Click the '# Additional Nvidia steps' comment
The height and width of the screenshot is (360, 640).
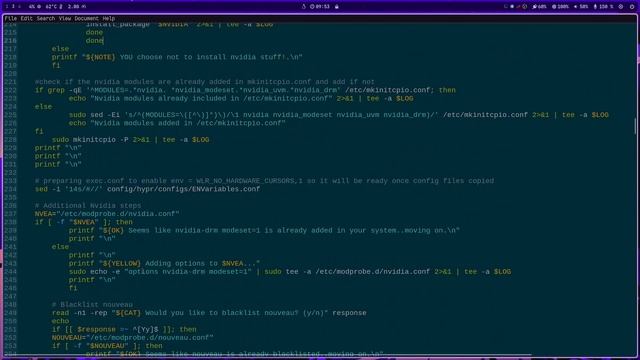pos(88,206)
